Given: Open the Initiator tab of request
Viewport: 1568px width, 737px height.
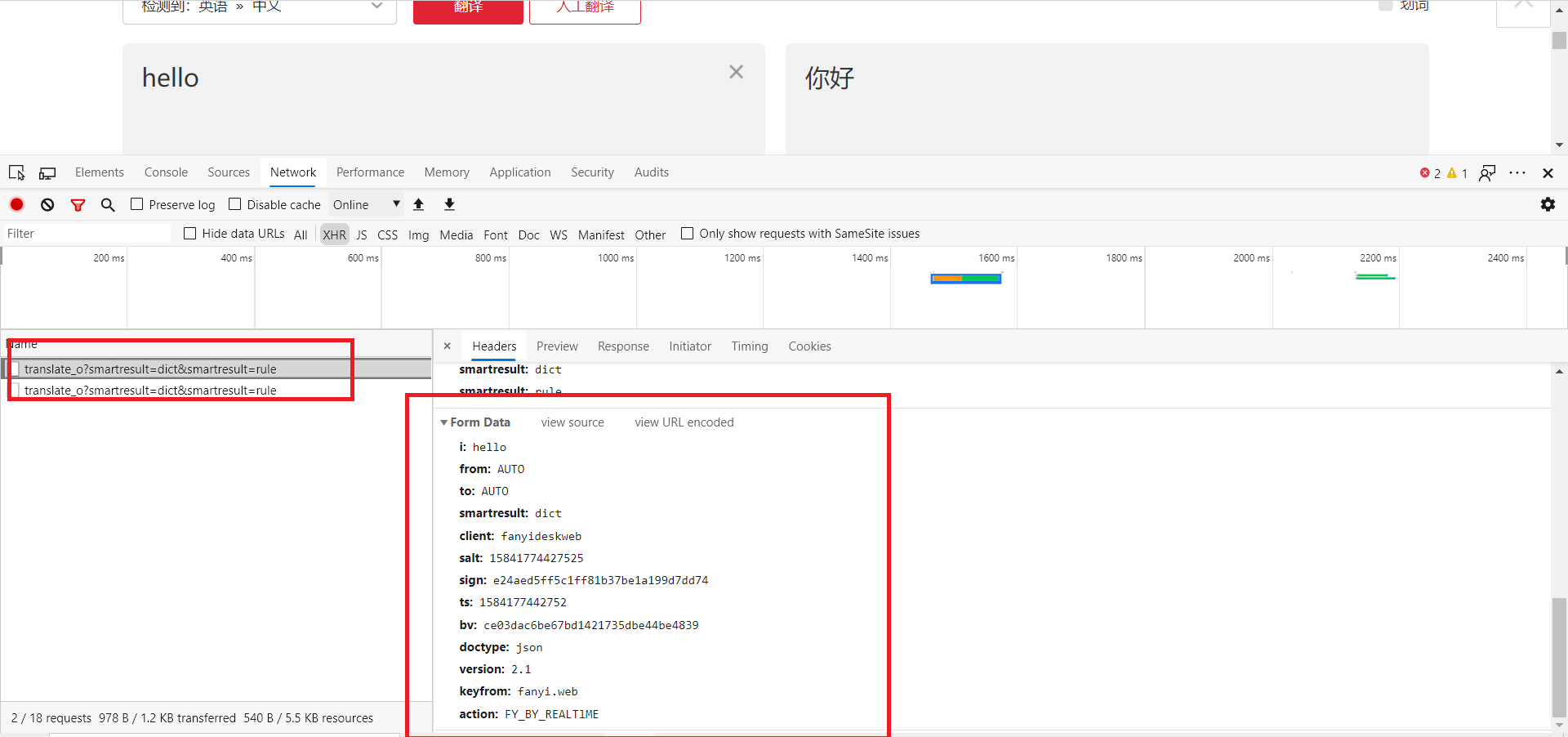Looking at the screenshot, I should [x=690, y=346].
